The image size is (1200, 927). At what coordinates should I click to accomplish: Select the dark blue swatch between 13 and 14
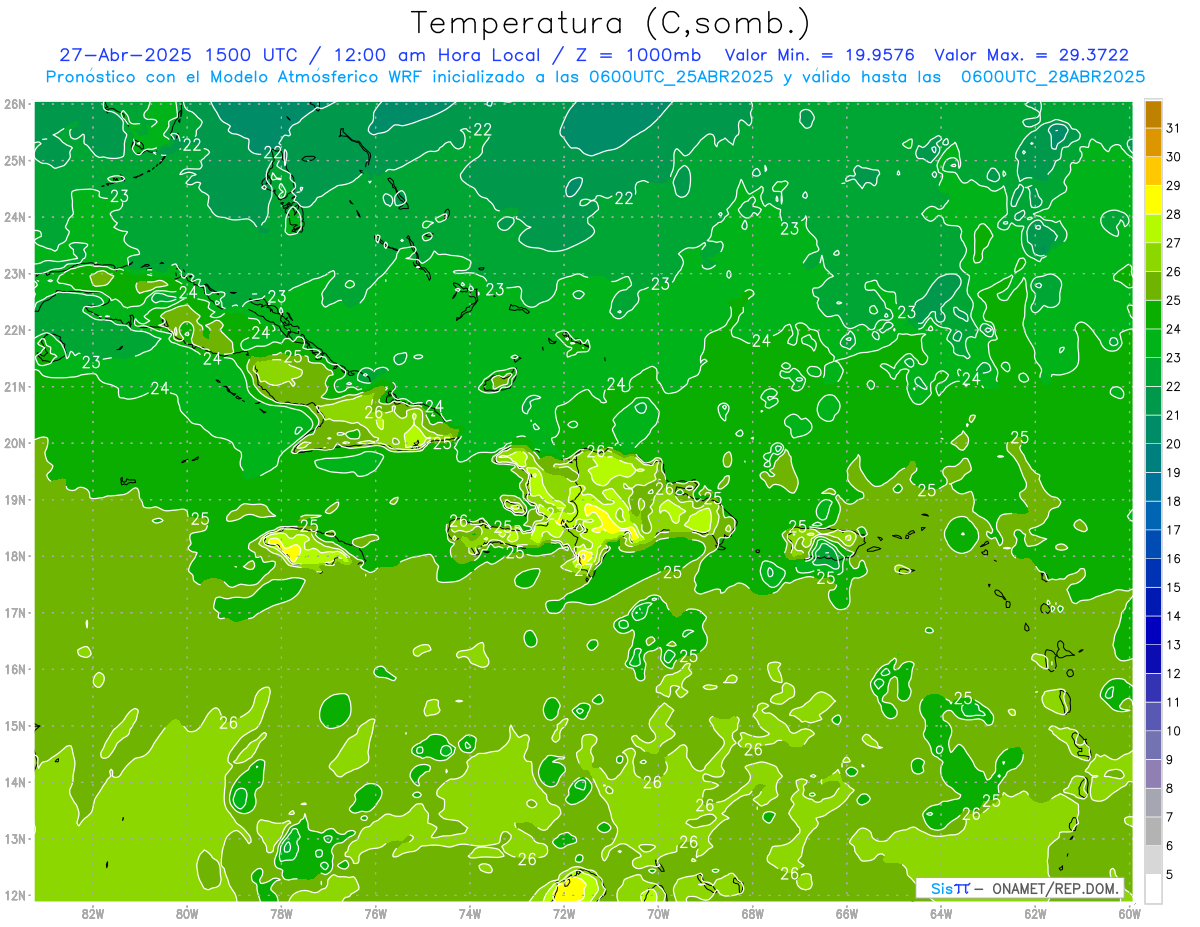[1153, 630]
